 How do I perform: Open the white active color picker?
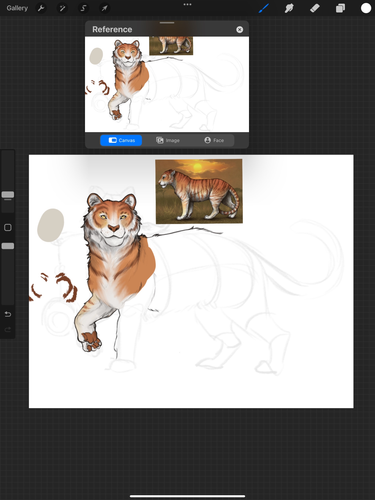366,8
